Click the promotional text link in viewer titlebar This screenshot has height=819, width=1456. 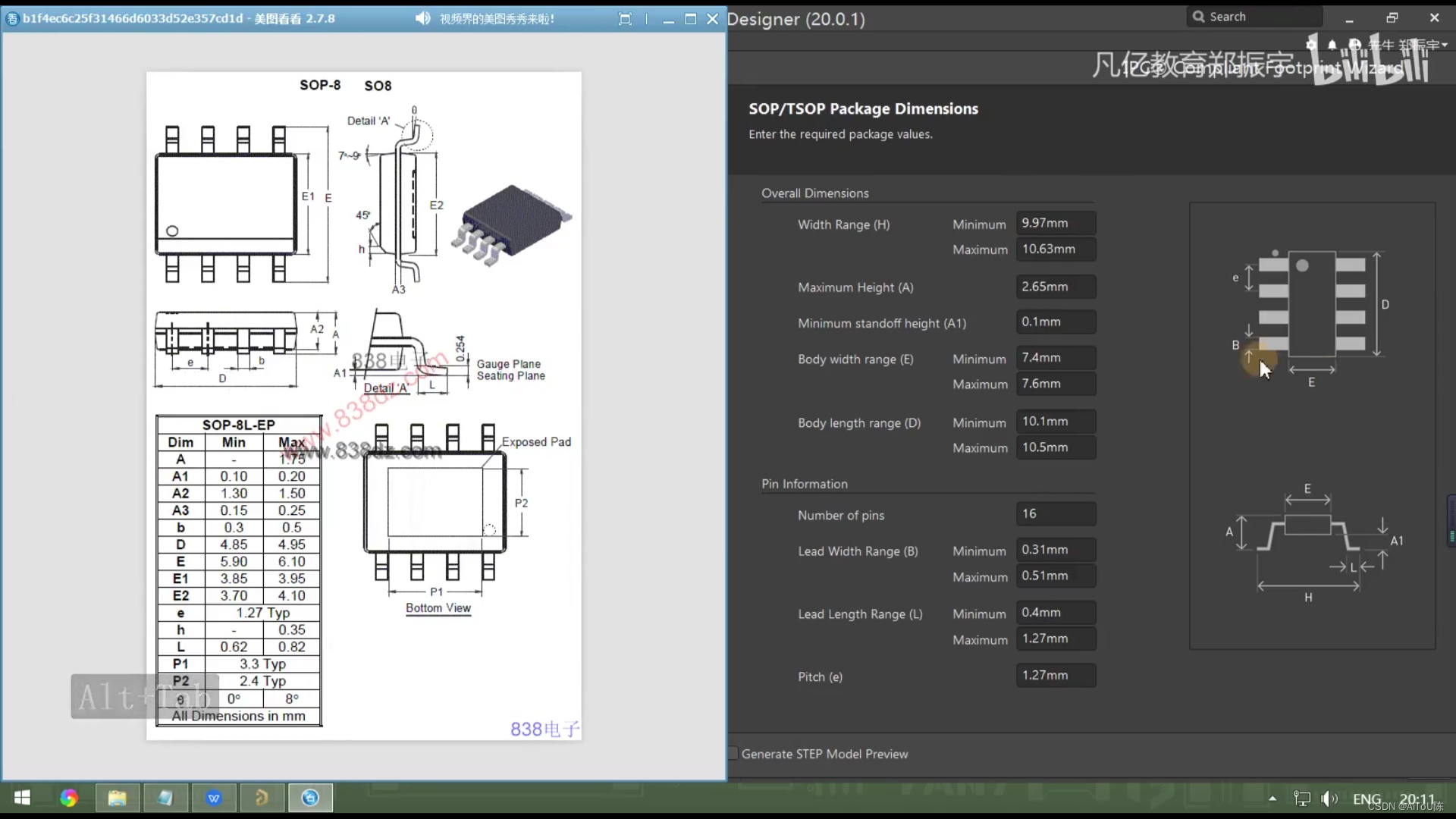pyautogui.click(x=497, y=19)
